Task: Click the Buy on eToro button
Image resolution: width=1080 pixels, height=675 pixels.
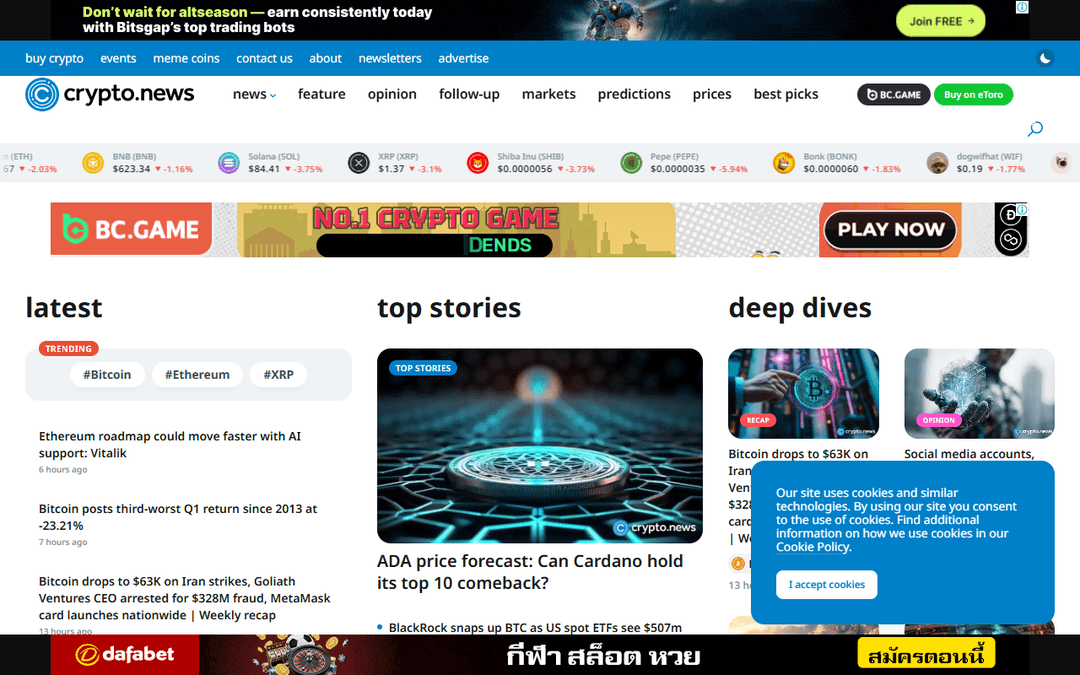Action: [x=973, y=94]
